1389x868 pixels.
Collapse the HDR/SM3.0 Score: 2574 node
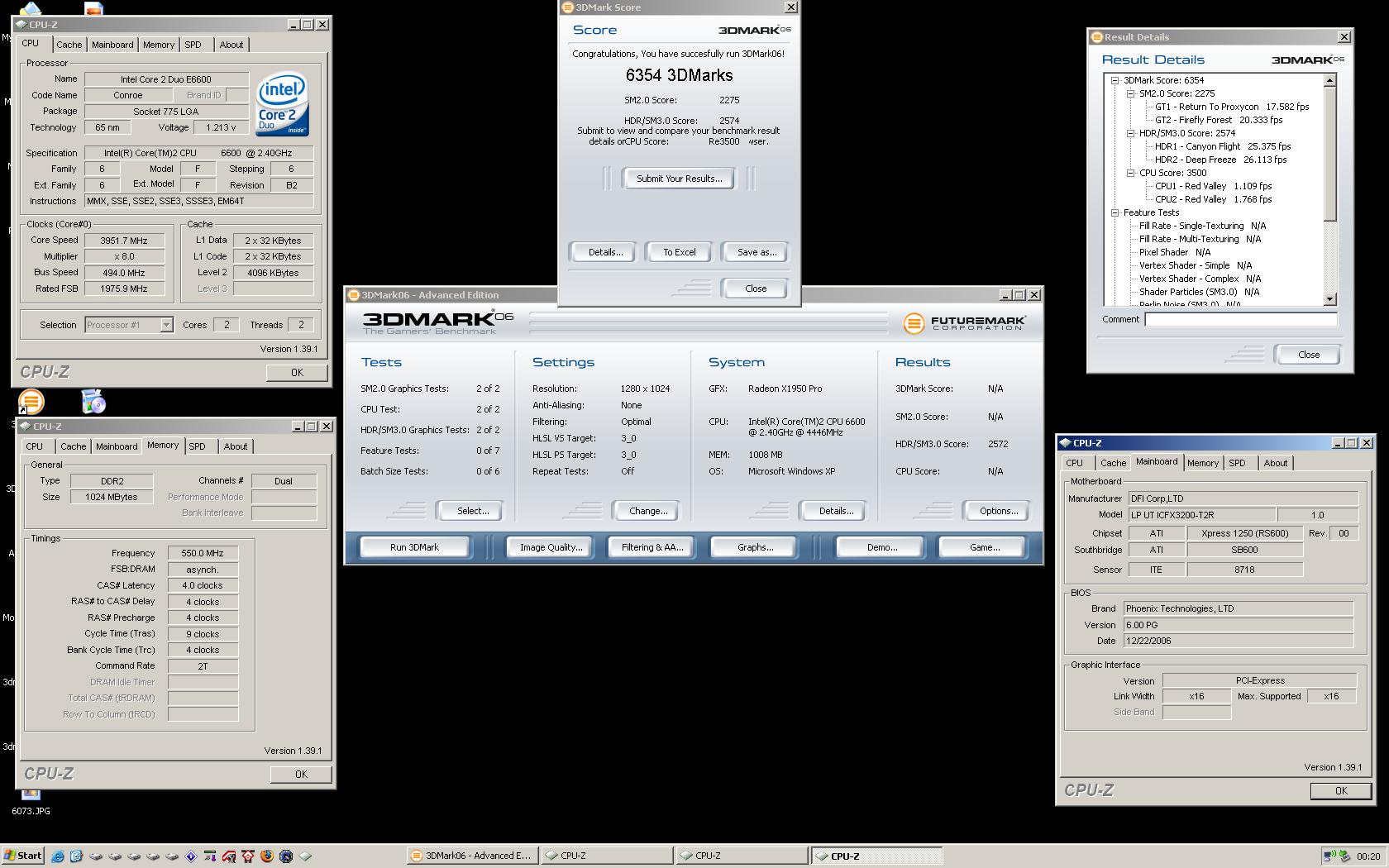click(x=1130, y=133)
